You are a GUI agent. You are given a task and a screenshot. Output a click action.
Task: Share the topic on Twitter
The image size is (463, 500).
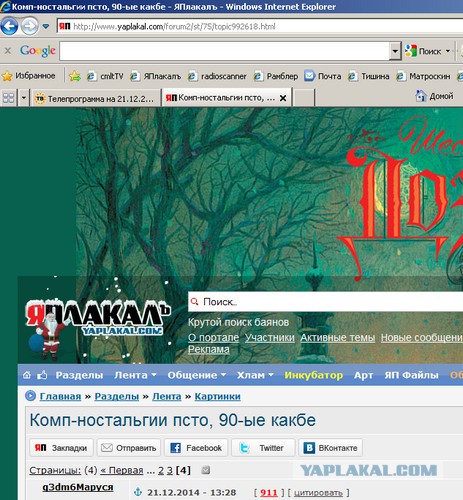tap(263, 448)
